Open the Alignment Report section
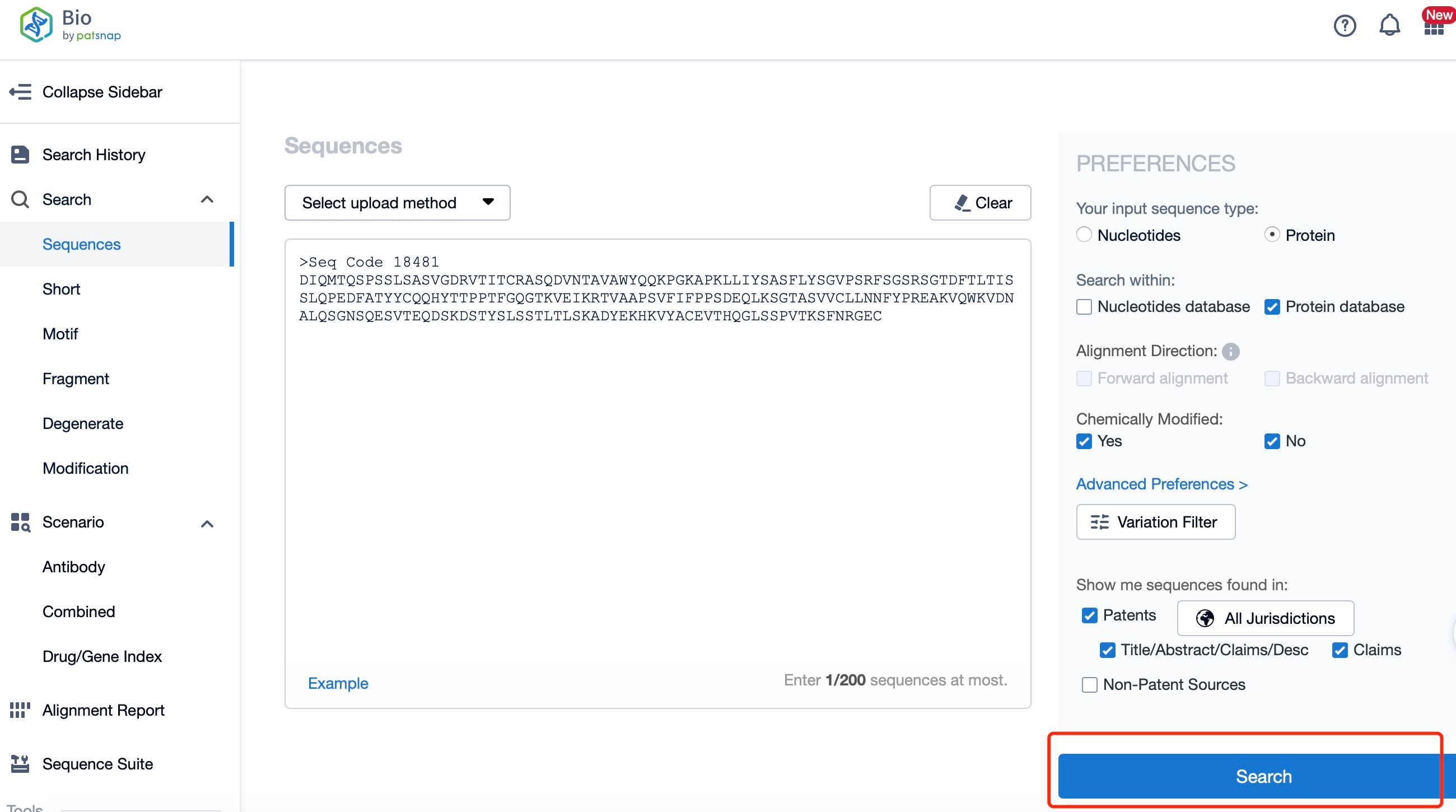1456x812 pixels. point(103,710)
